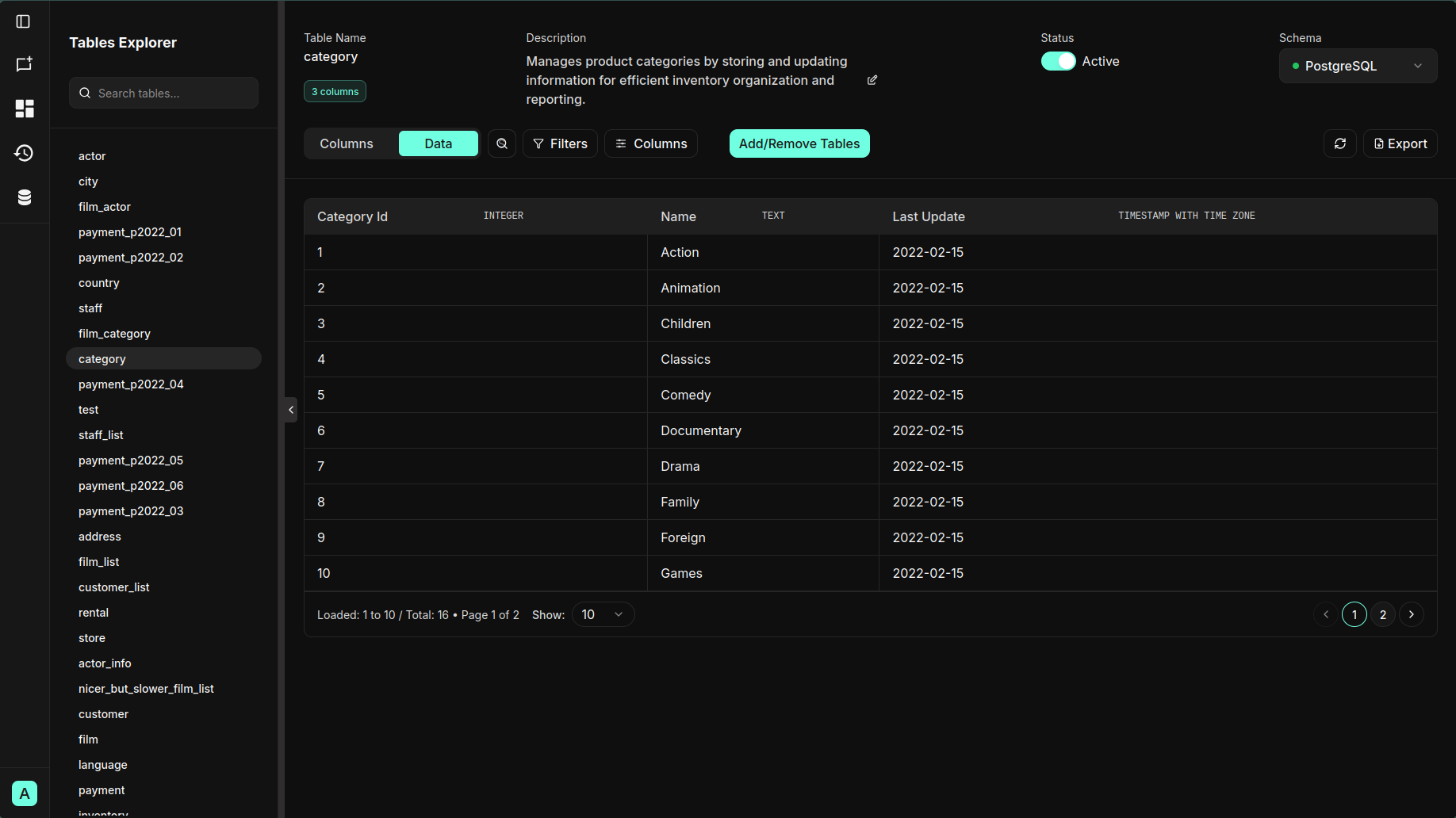Image resolution: width=1456 pixels, height=818 pixels.
Task: Go to page 2 of results
Action: (1382, 614)
